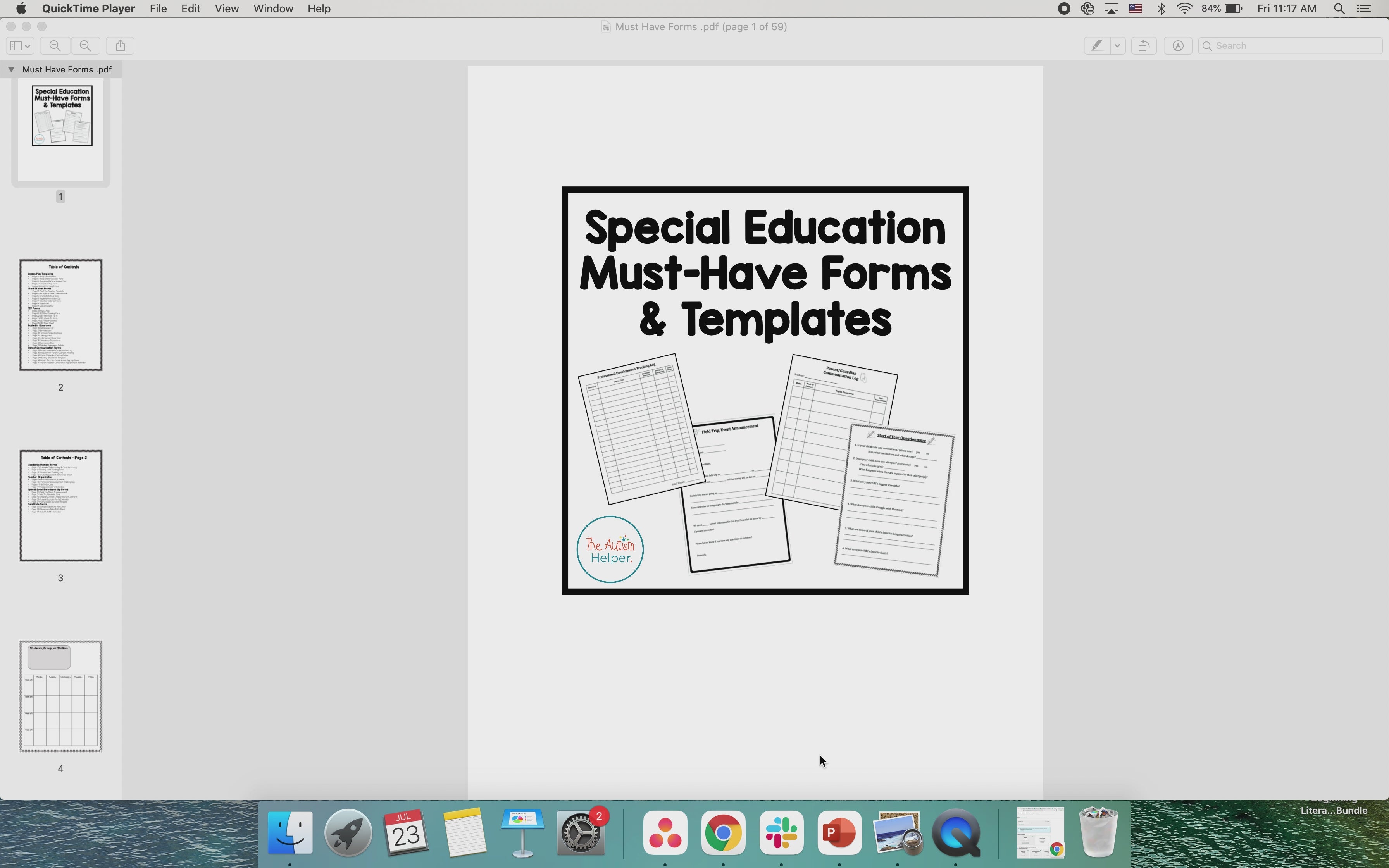Collapse the Must Have Forms .pdf disclosure triangle
This screenshot has height=868, width=1389.
pyautogui.click(x=11, y=69)
